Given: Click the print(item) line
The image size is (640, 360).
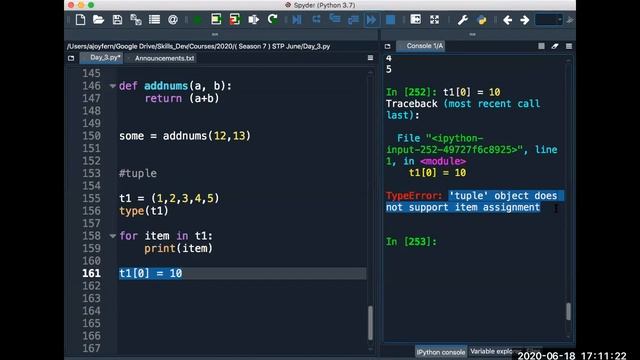Looking at the screenshot, I should click(x=178, y=248).
